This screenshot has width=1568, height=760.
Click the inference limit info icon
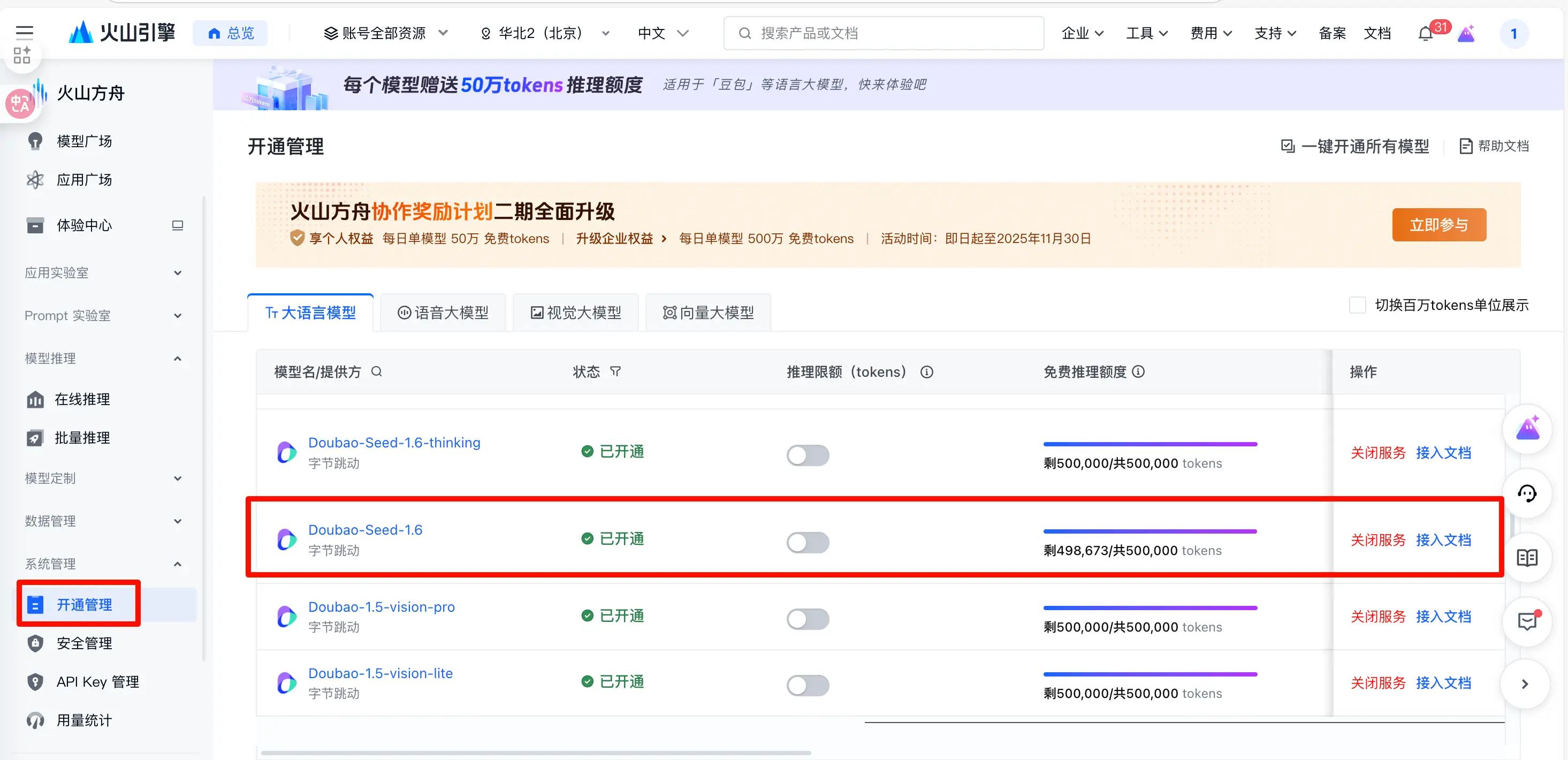926,372
